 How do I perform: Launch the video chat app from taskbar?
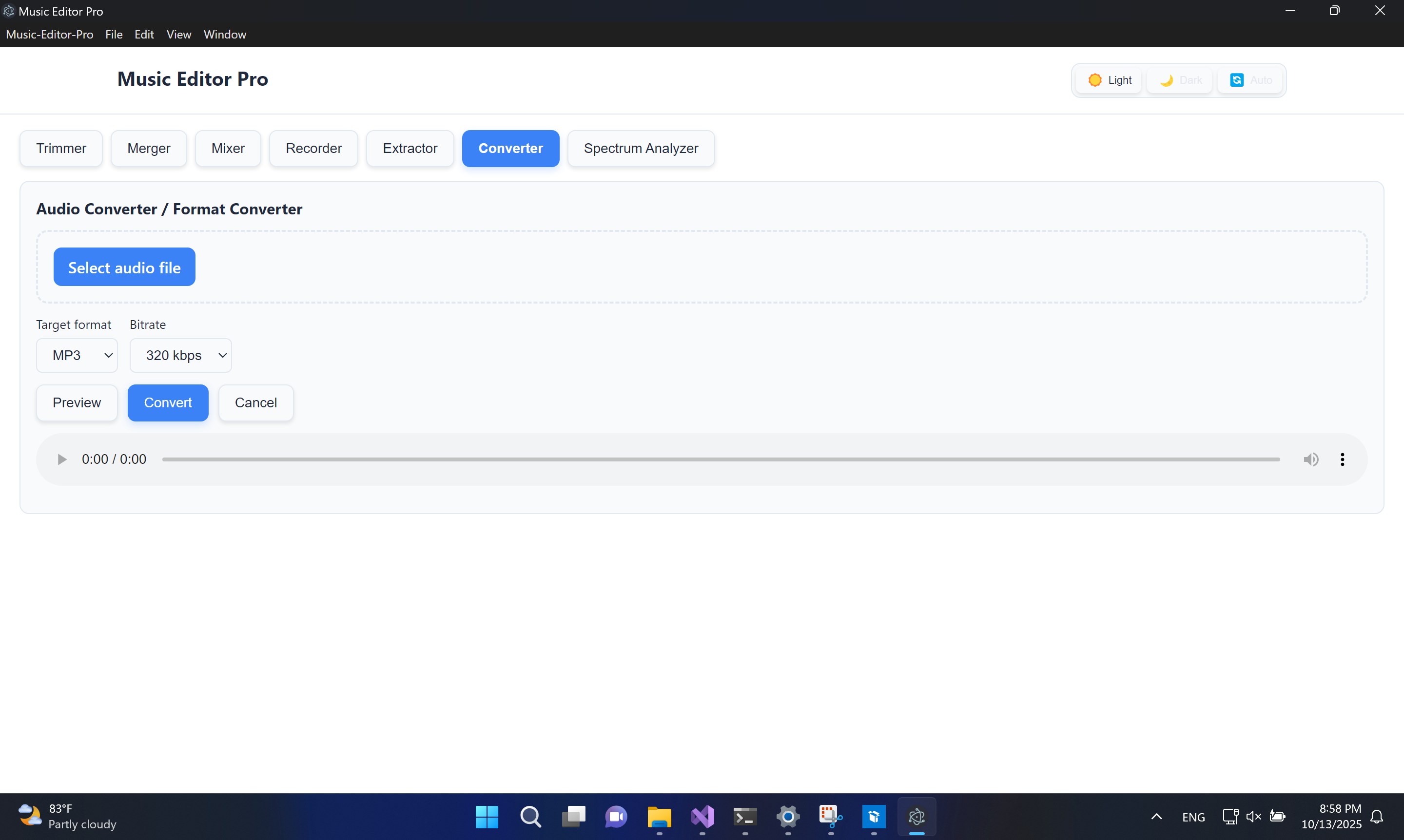click(x=616, y=817)
